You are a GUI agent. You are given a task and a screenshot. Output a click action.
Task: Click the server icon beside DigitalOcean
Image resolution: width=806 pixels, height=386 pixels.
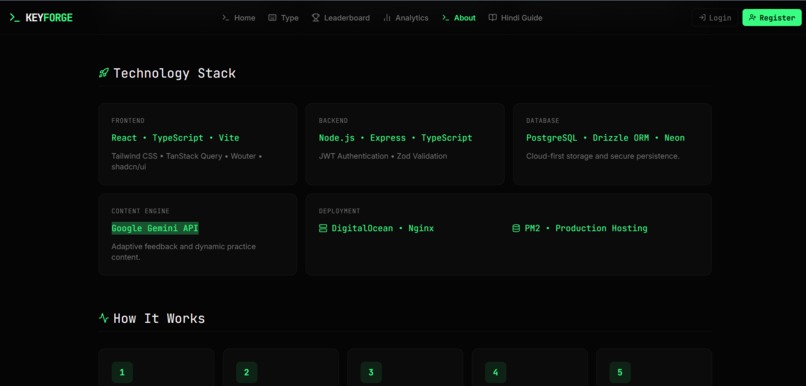coord(323,228)
